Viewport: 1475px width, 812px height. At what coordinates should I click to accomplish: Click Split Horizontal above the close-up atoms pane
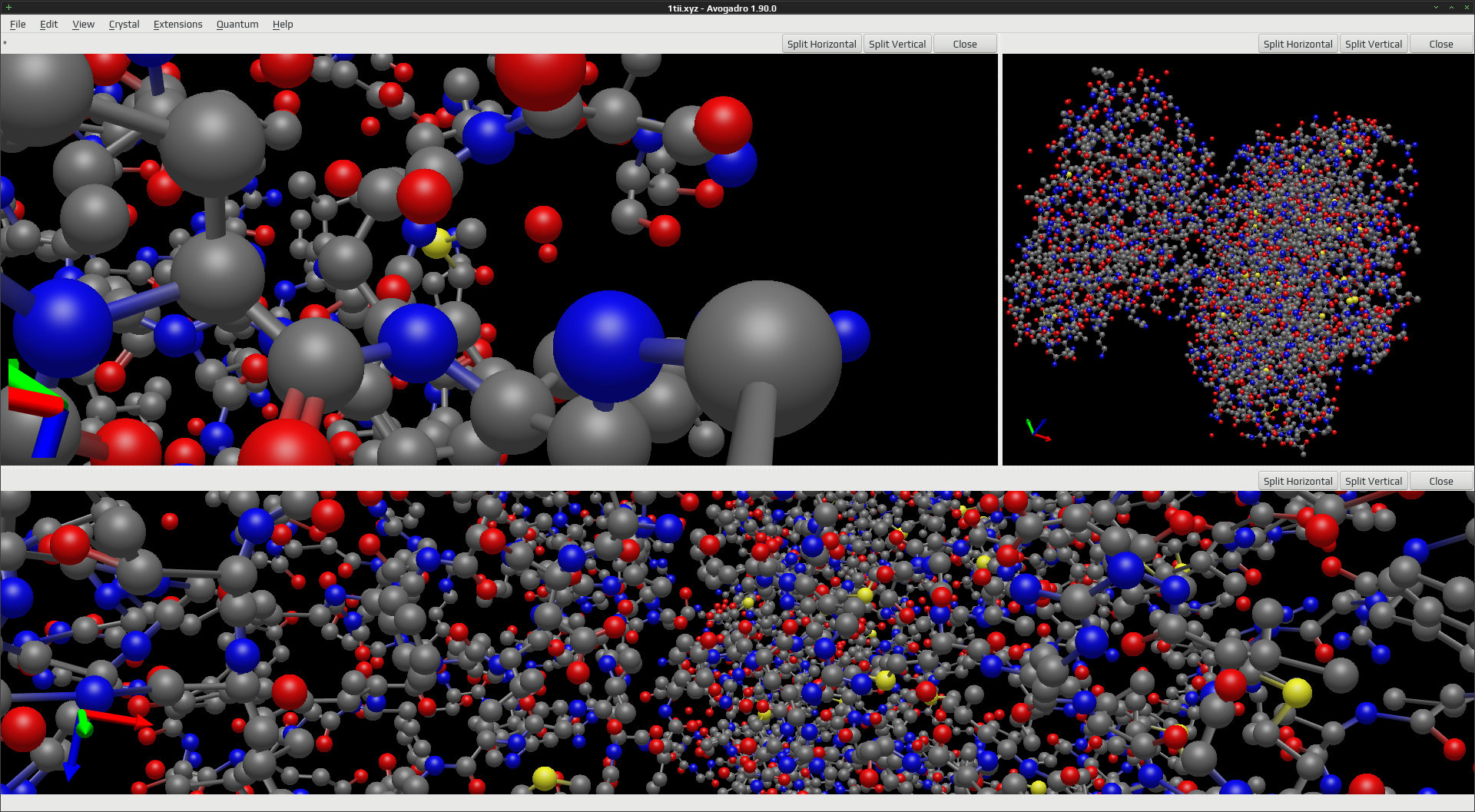[x=821, y=44]
